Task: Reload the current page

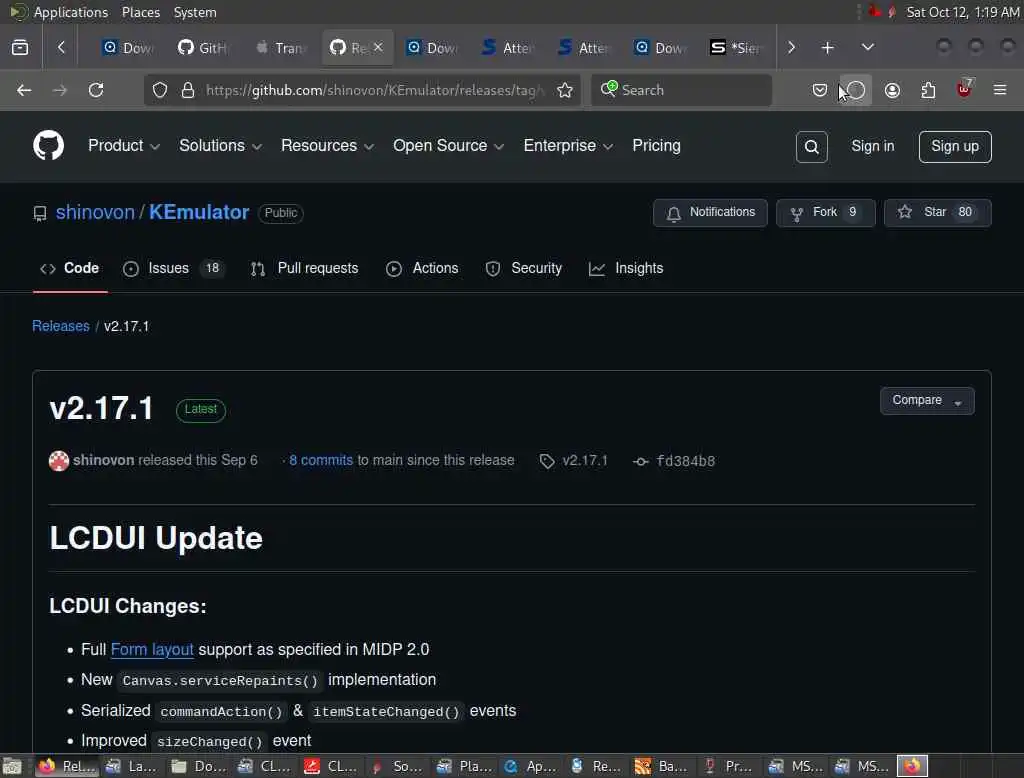Action: pyautogui.click(x=96, y=90)
